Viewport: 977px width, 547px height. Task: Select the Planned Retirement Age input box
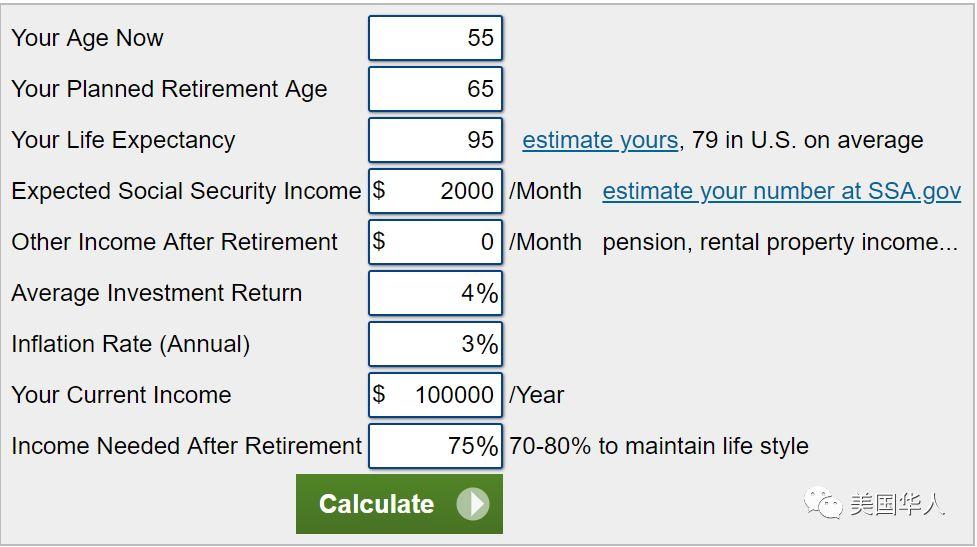pyautogui.click(x=435, y=89)
